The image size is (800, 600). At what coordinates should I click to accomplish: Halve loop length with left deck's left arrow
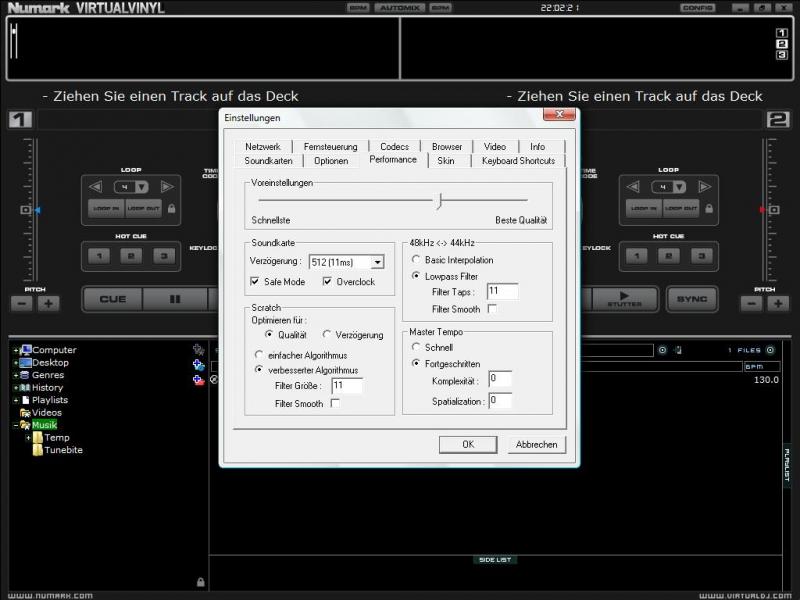[96, 187]
